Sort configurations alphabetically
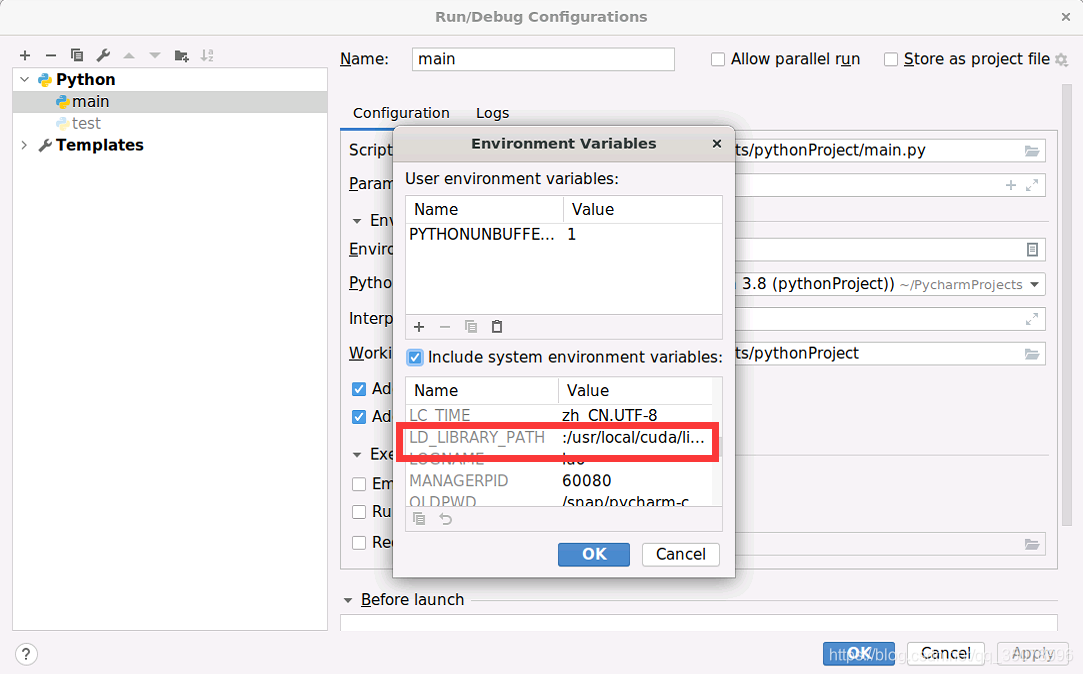The height and width of the screenshot is (674, 1083). click(207, 55)
